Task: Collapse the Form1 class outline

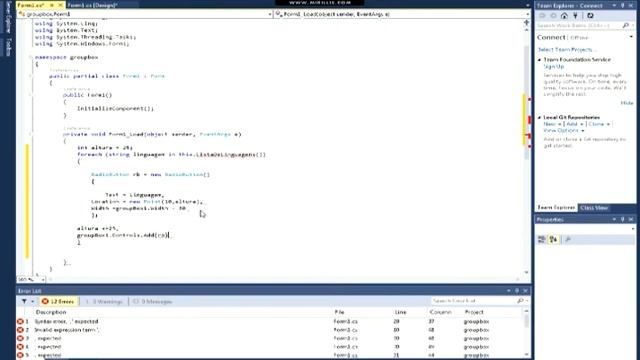Action: point(30,76)
